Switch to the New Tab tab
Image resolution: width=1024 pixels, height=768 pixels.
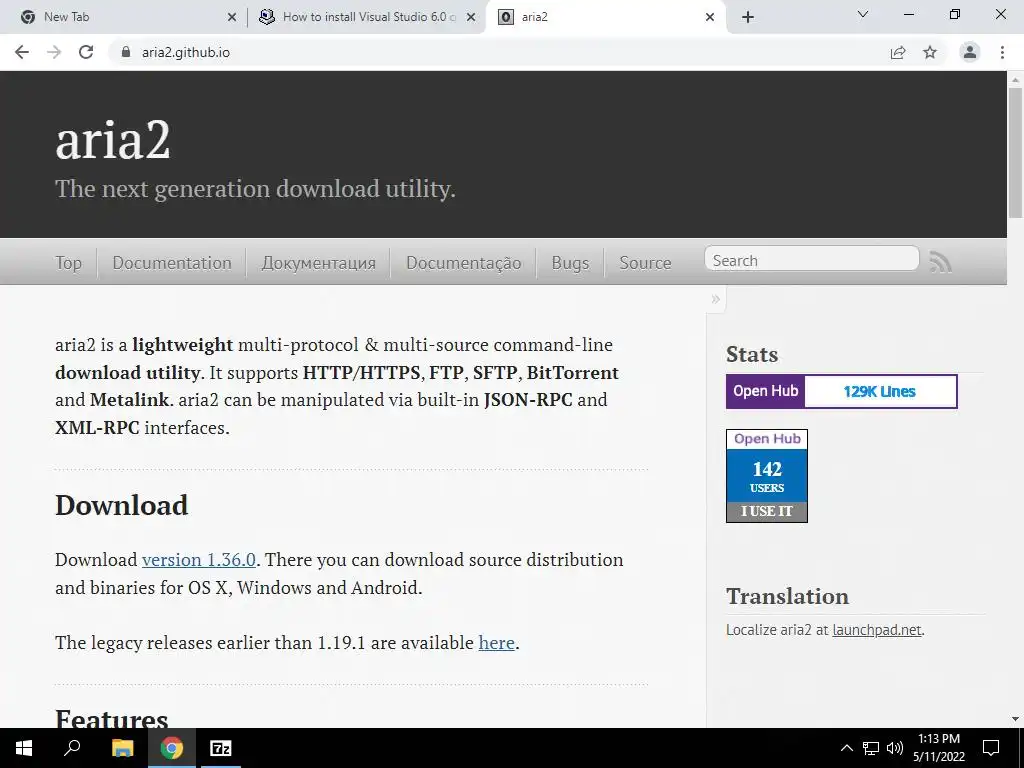[124, 17]
